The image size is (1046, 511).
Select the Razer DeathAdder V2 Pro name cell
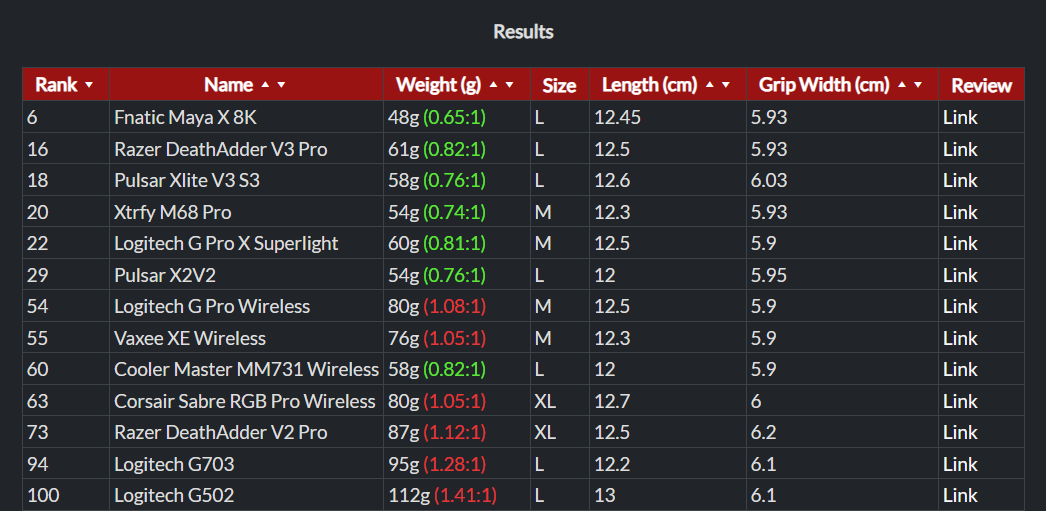click(246, 432)
